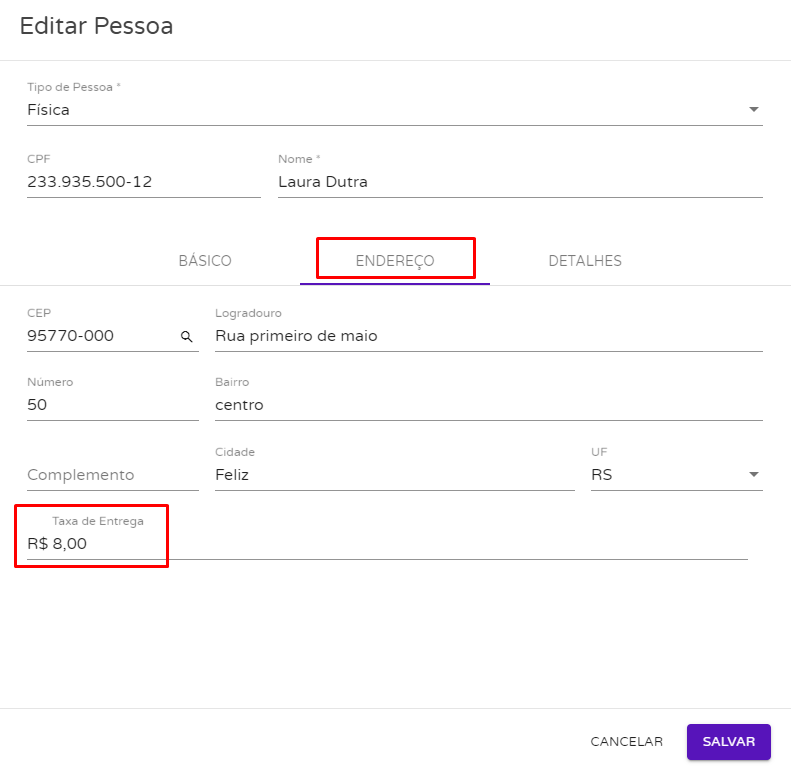Image resolution: width=791 pixels, height=768 pixels.
Task: Click the Nome field with Laura Dutra
Action: click(520, 182)
